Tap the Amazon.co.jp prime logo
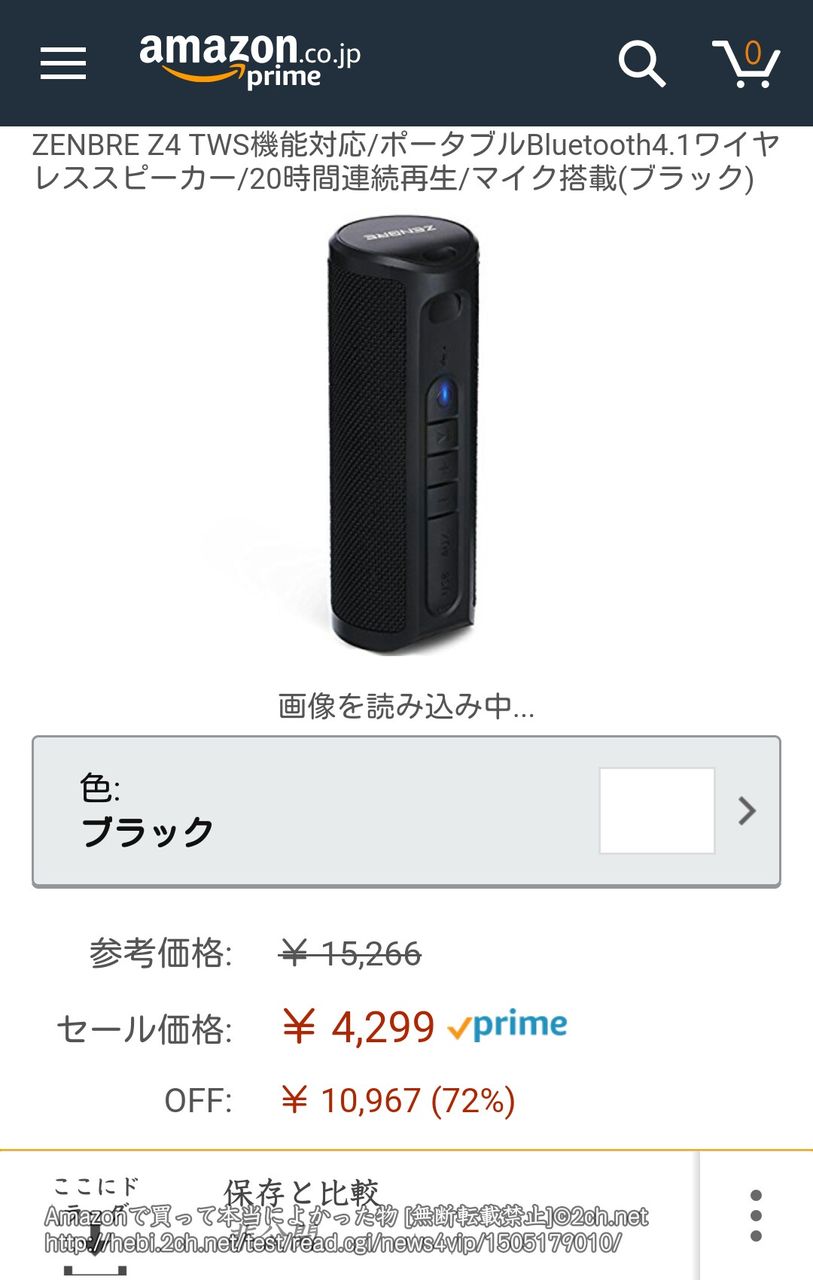This screenshot has height=1280, width=813. click(x=250, y=62)
